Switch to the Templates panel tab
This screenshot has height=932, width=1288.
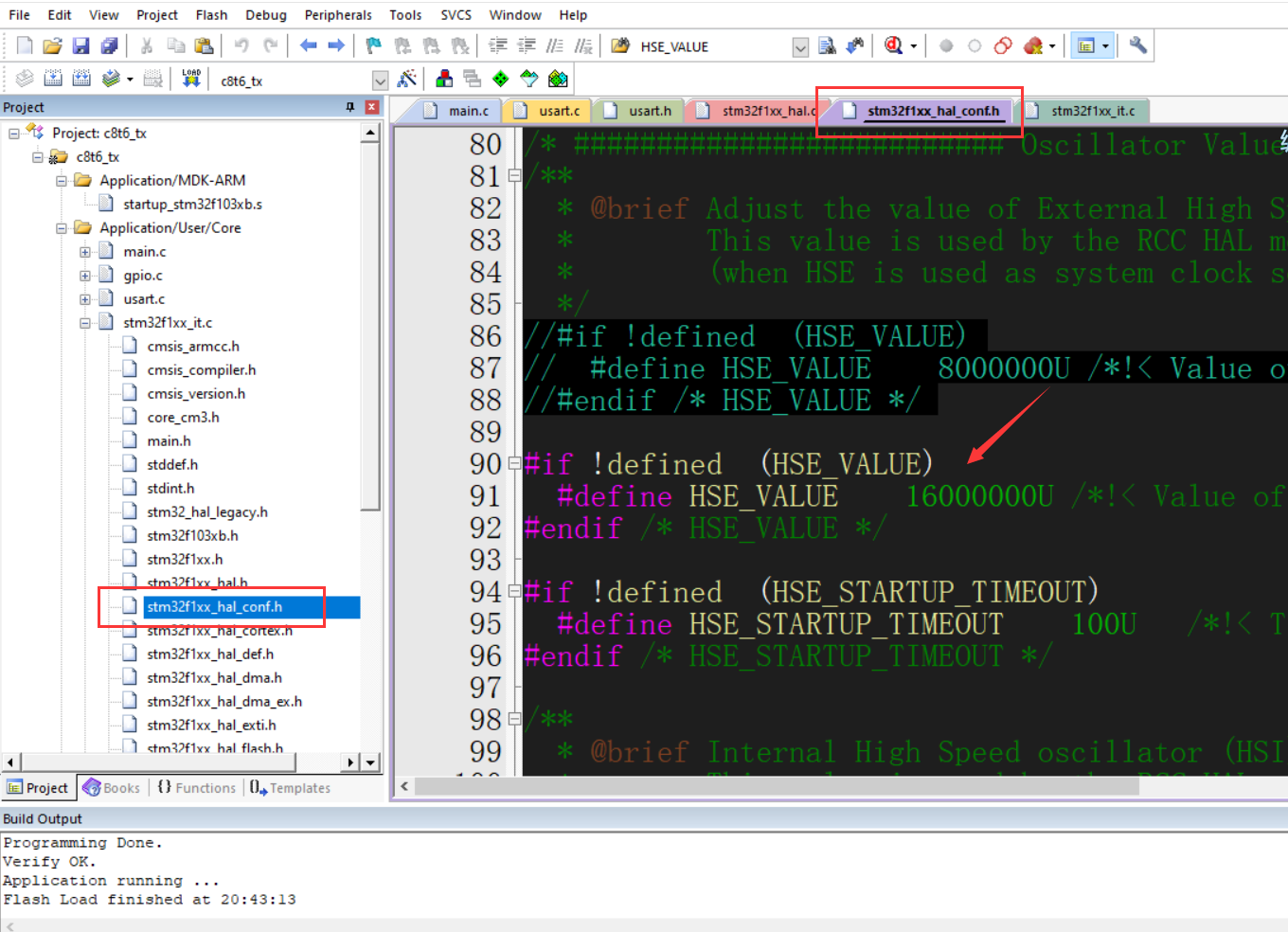(x=291, y=788)
